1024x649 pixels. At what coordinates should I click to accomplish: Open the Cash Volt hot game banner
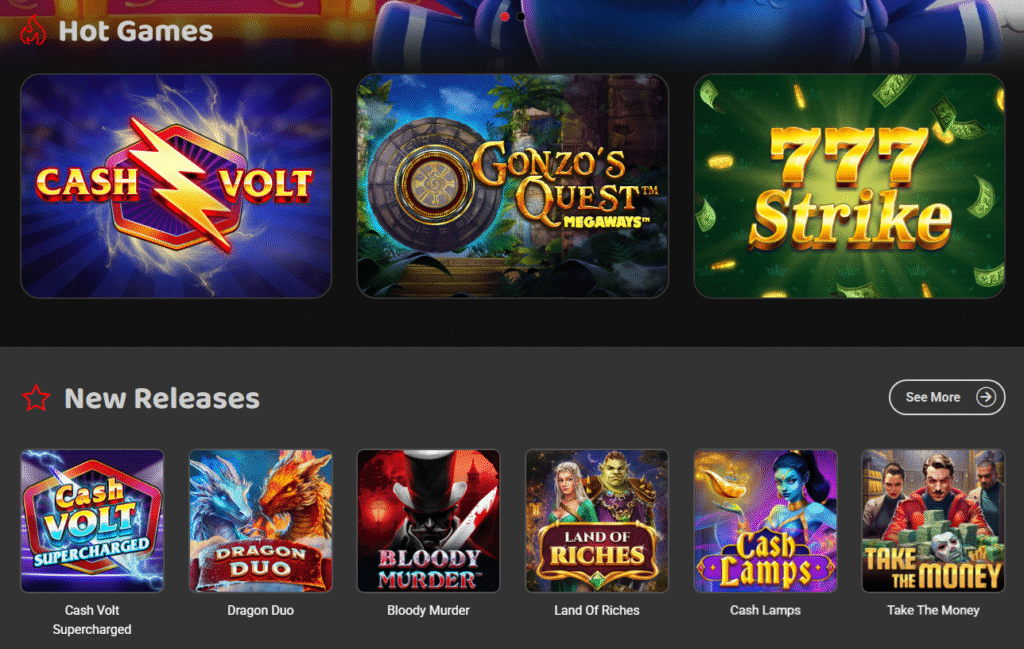(176, 186)
